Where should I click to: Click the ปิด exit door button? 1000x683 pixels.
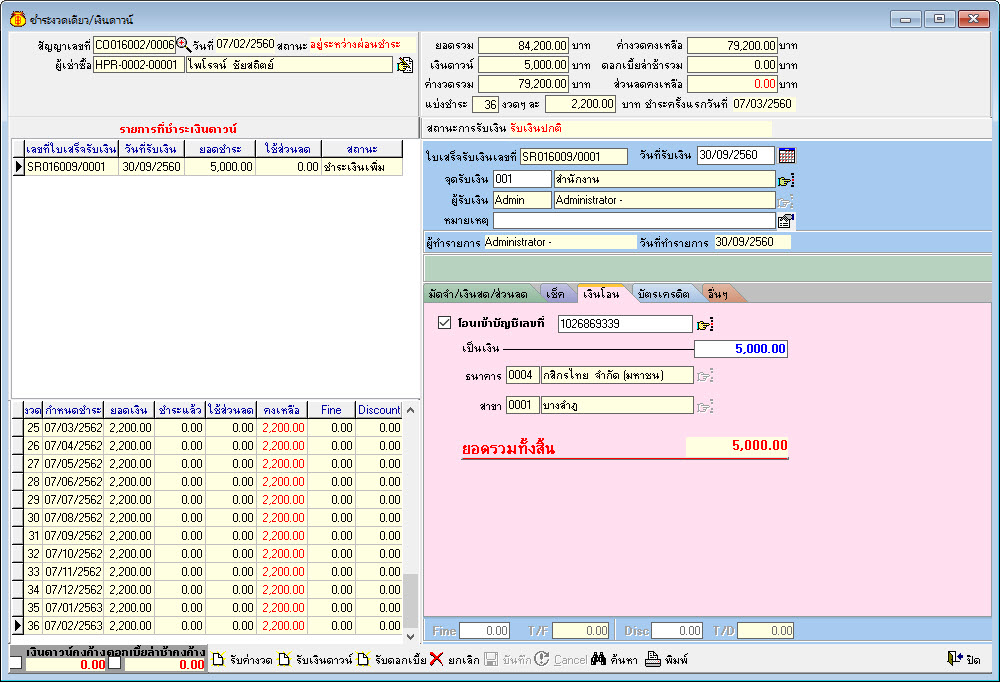(x=964, y=659)
